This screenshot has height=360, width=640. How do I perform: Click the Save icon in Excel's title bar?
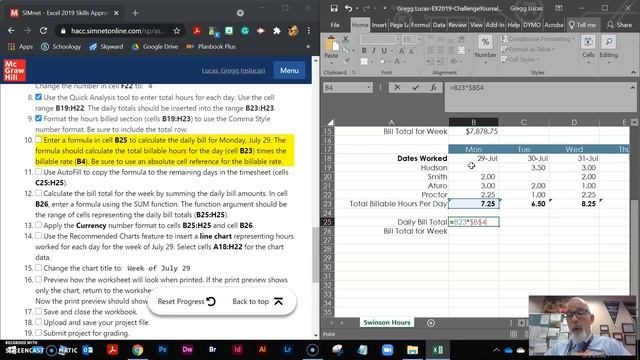click(x=334, y=8)
